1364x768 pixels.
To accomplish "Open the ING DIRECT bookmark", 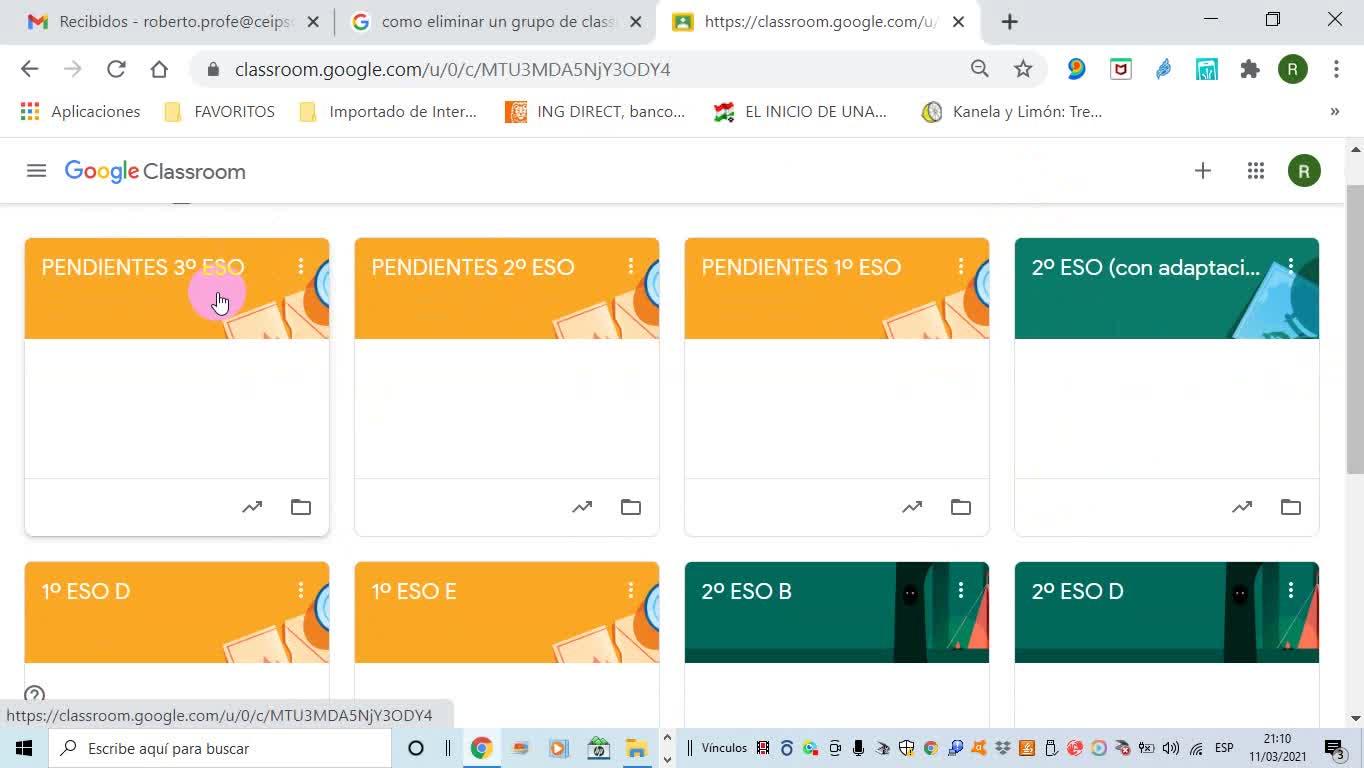I will [x=596, y=111].
